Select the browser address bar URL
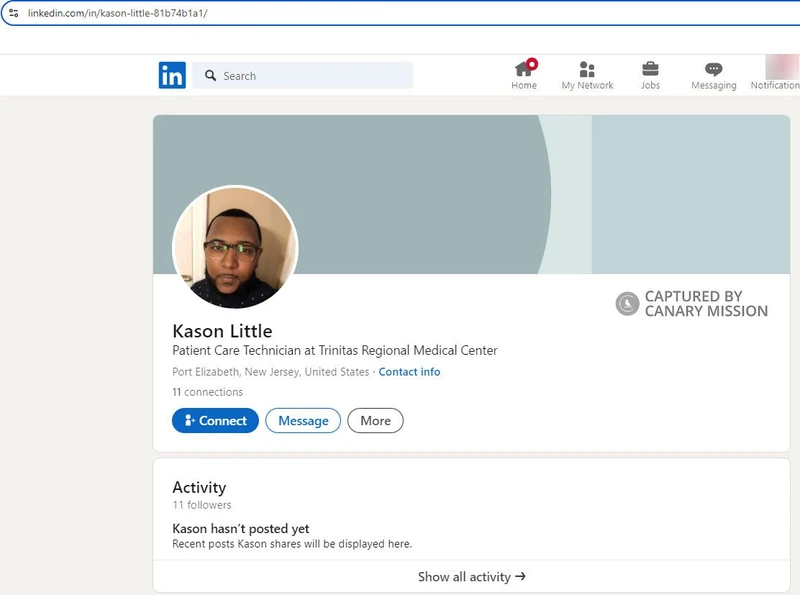Image resolution: width=800 pixels, height=595 pixels. 120,12
